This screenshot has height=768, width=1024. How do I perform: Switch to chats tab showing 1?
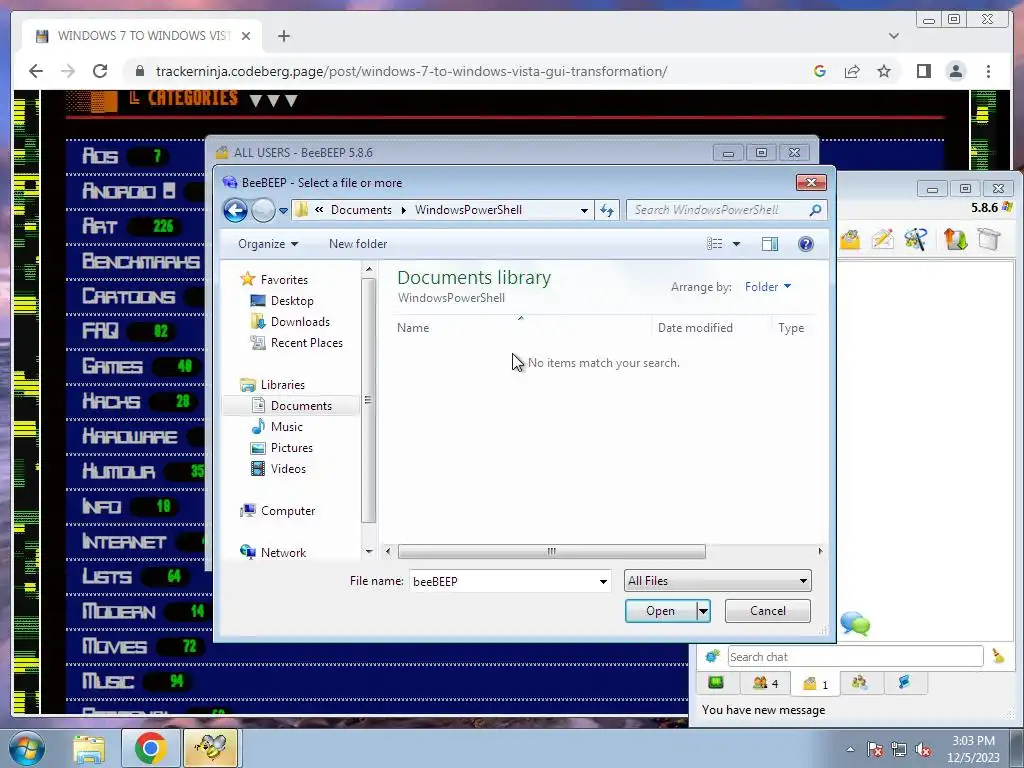coord(816,684)
